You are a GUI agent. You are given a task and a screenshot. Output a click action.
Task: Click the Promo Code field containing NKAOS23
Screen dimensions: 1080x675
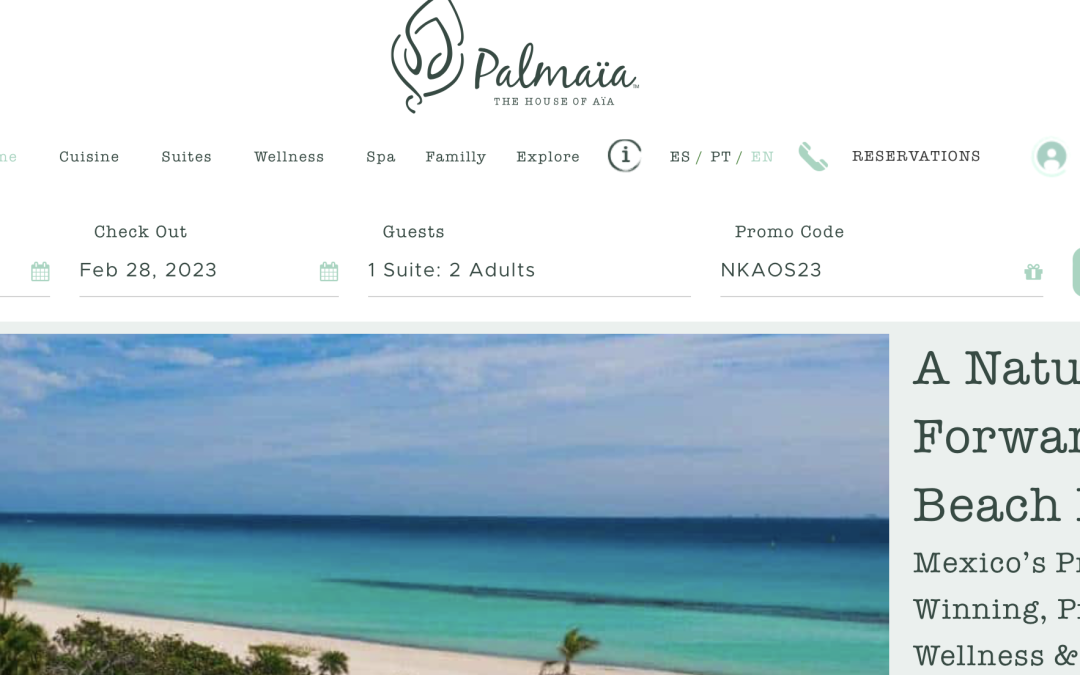coord(882,271)
